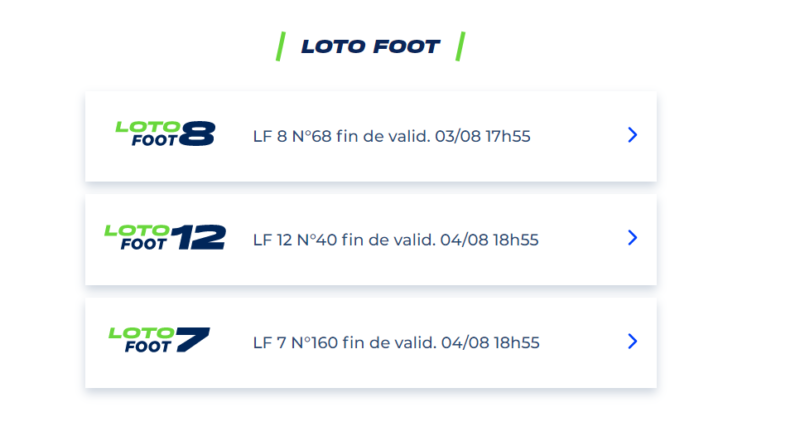Click the green slash right of the title
The height and width of the screenshot is (422, 800).
click(x=460, y=45)
